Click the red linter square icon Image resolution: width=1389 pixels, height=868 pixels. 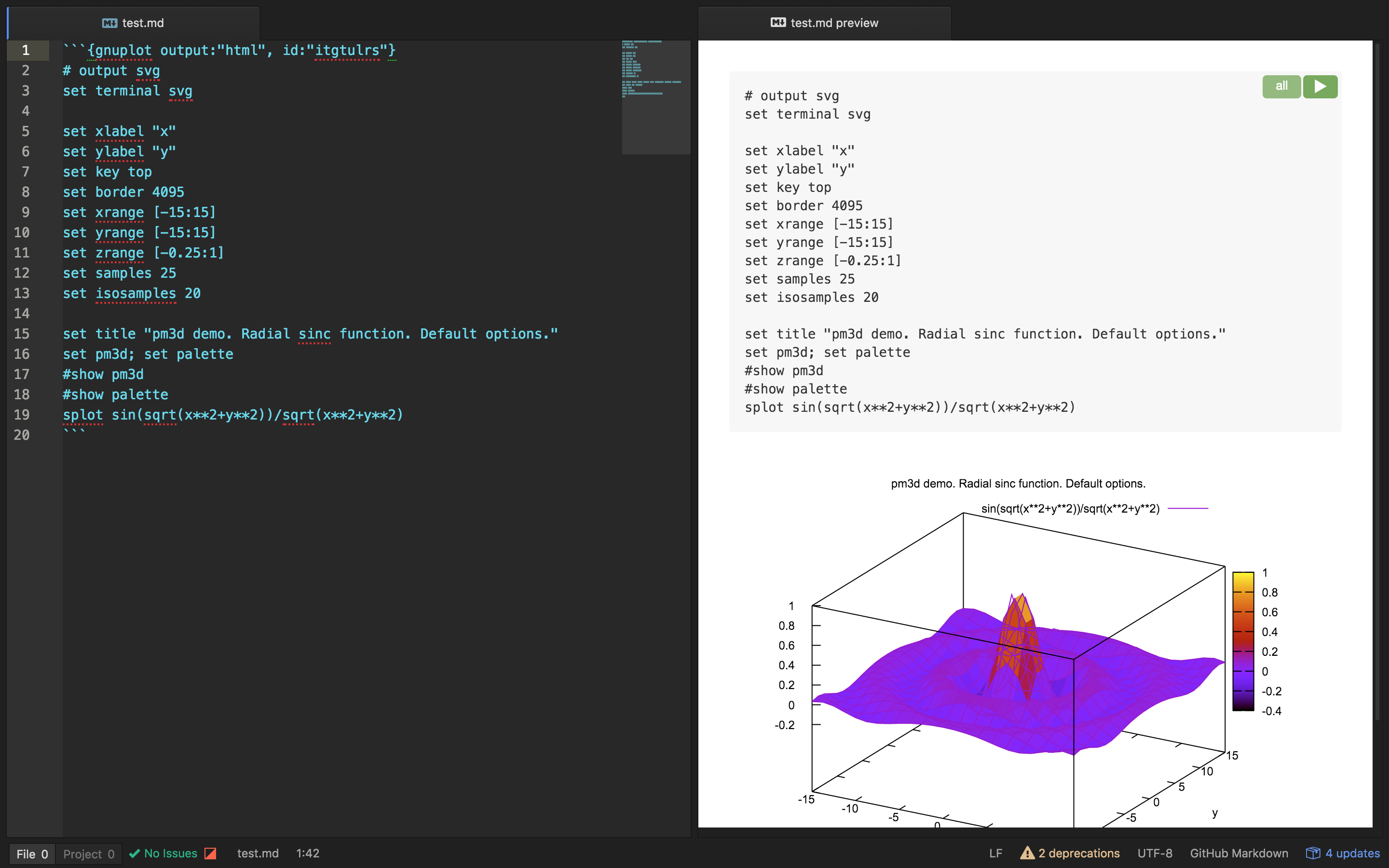(x=211, y=854)
